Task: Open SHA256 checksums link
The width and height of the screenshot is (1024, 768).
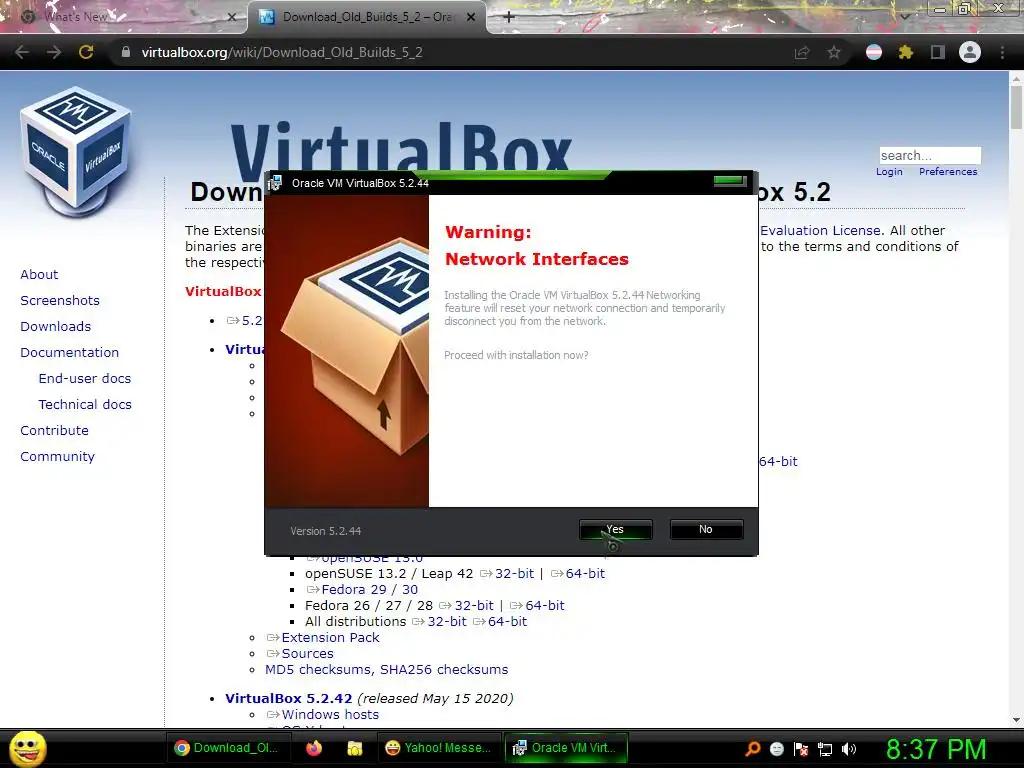Action: coord(444,669)
